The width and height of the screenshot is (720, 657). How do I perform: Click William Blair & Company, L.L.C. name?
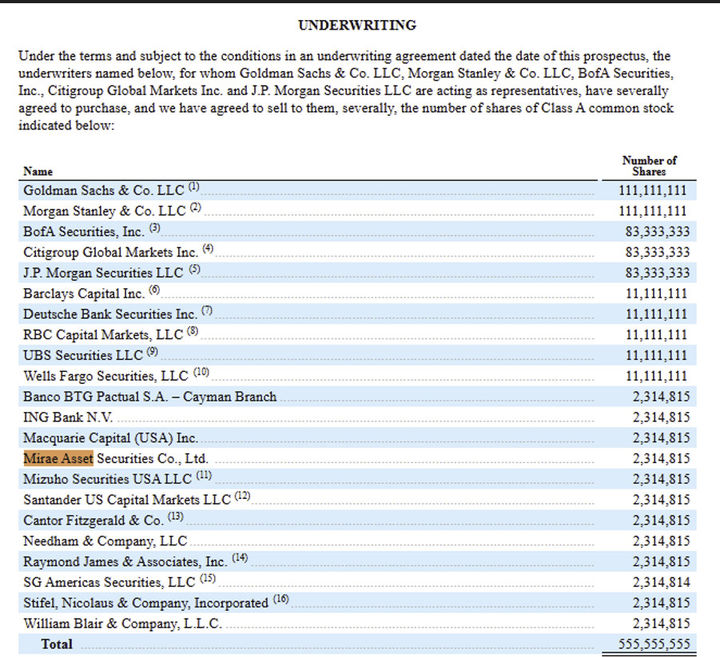(x=123, y=623)
